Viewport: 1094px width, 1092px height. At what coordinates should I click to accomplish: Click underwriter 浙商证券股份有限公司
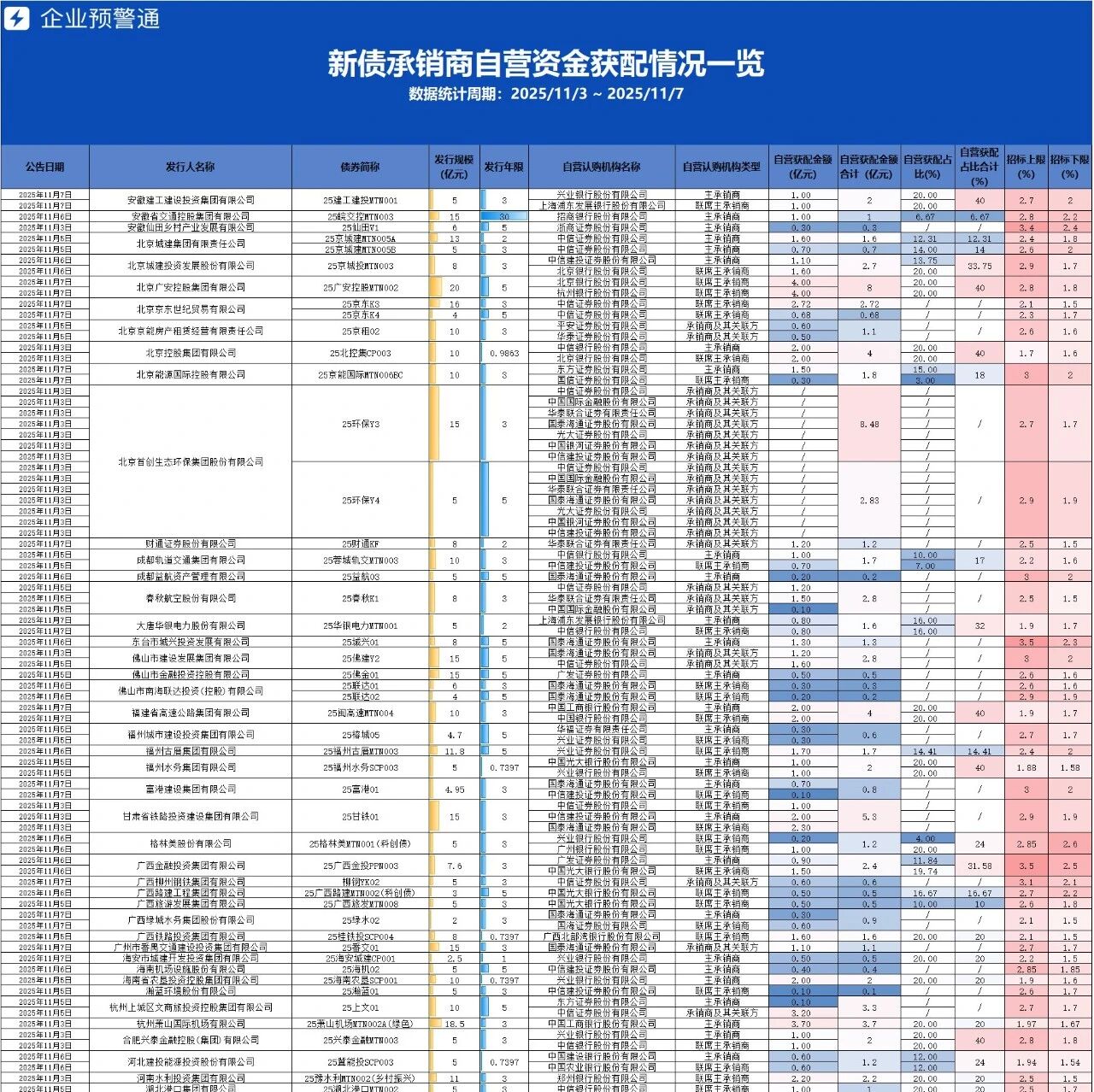tap(602, 227)
